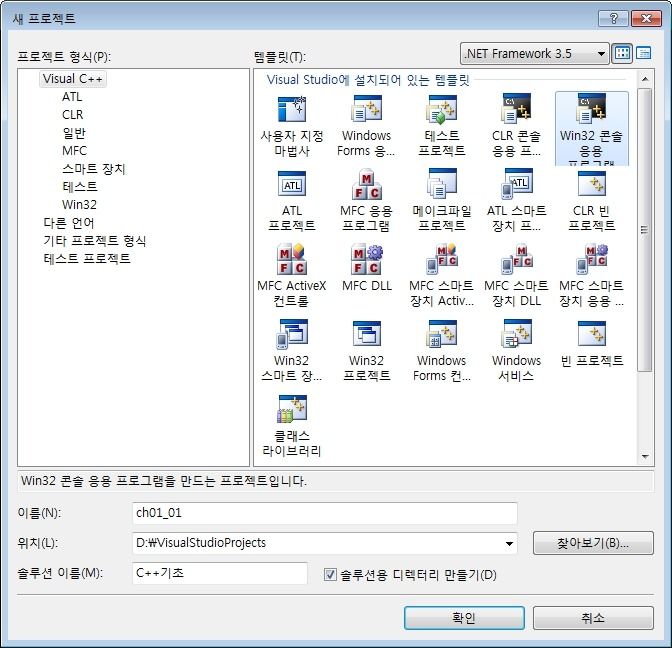
Task: Select 다른 언어 project type
Action: [69, 223]
